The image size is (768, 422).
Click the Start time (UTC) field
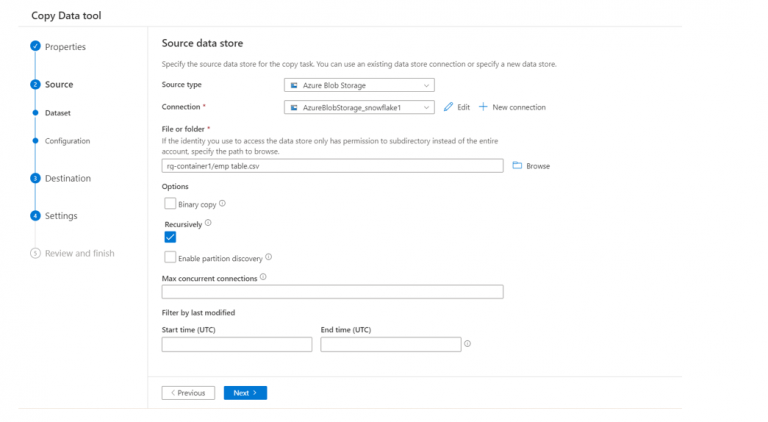237,344
